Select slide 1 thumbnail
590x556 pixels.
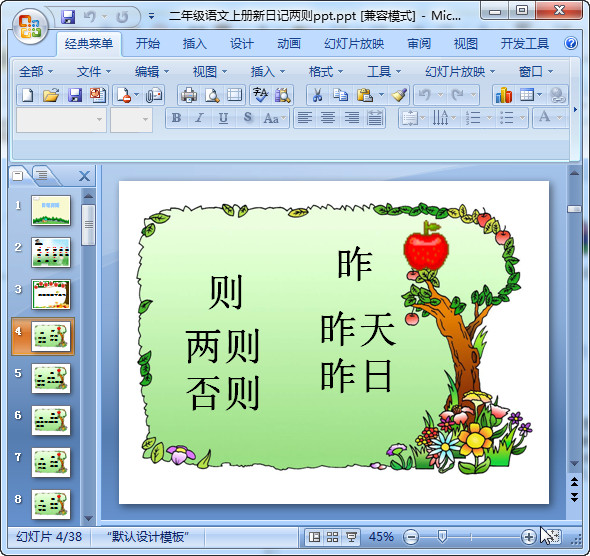coord(51,210)
